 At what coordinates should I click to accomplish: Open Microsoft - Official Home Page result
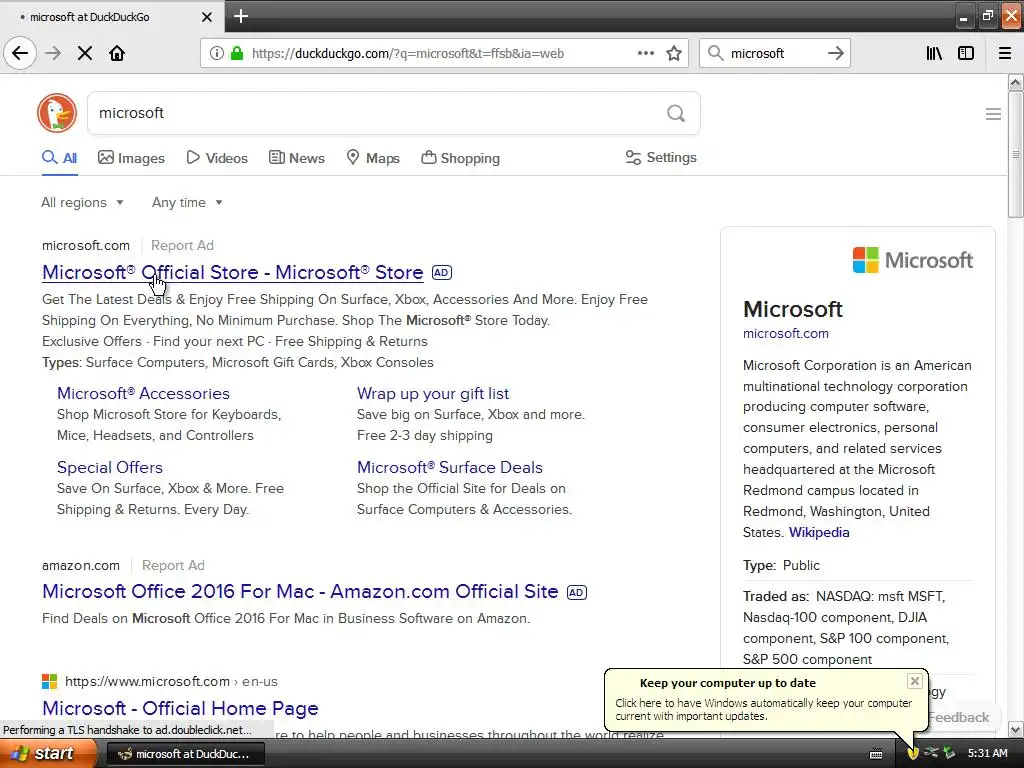[x=180, y=708]
